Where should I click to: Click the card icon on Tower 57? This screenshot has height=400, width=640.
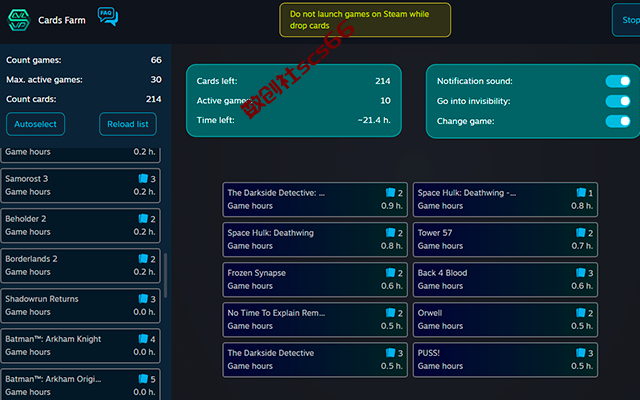[580, 232]
